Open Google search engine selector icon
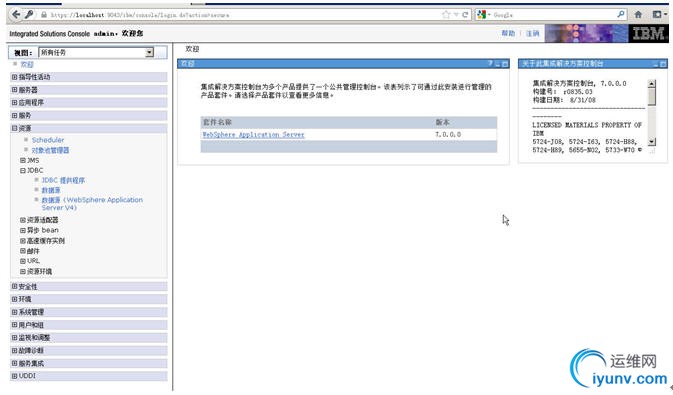 click(482, 15)
